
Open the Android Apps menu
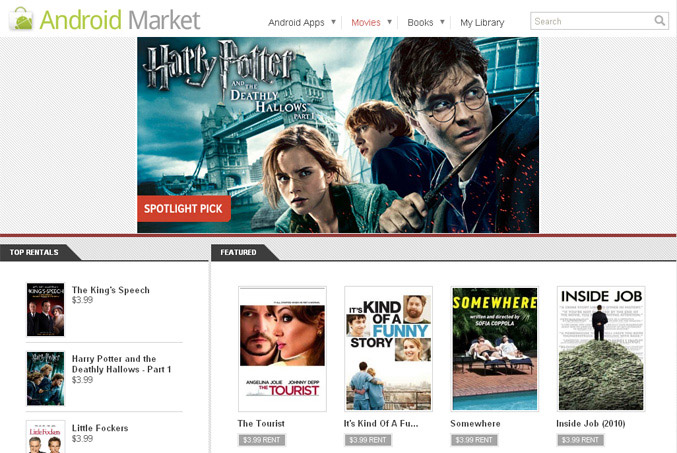click(x=296, y=22)
